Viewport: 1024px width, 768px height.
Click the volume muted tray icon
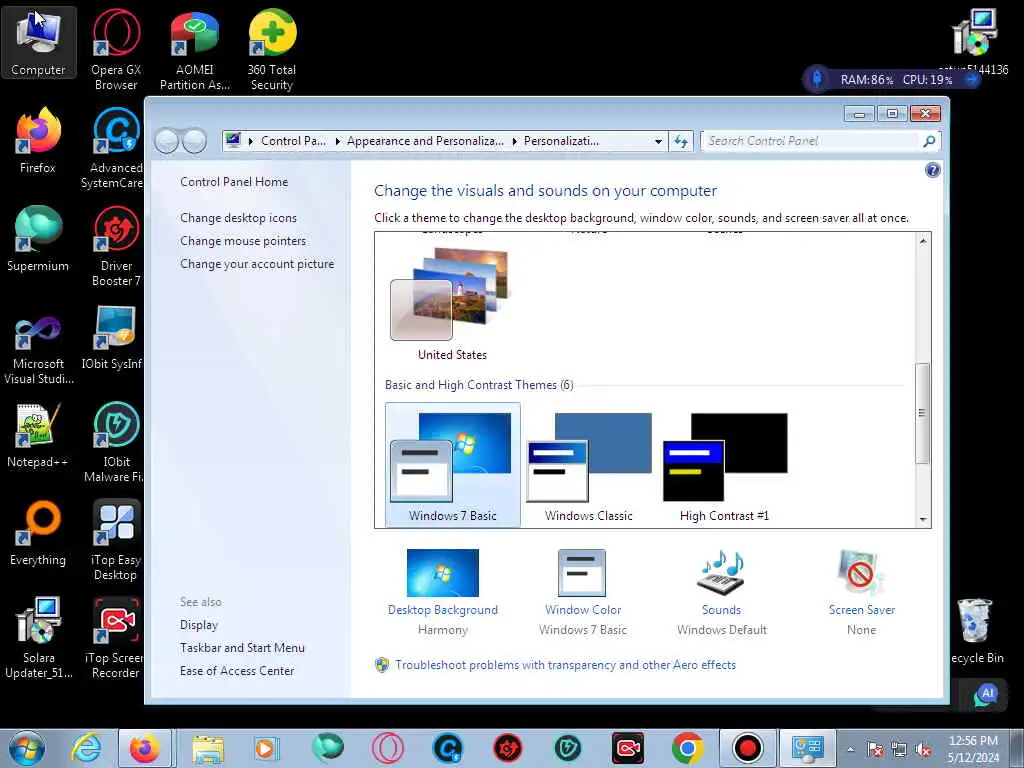[x=923, y=749]
